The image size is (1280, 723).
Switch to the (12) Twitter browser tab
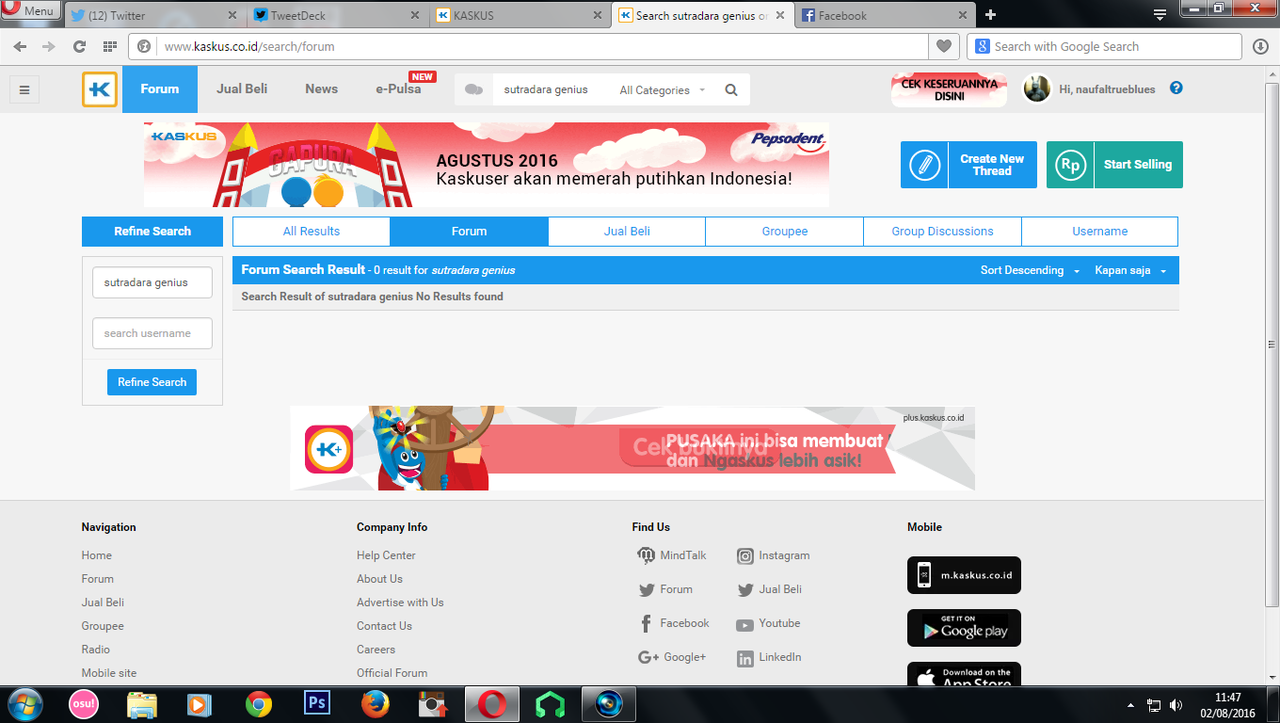[x=156, y=15]
